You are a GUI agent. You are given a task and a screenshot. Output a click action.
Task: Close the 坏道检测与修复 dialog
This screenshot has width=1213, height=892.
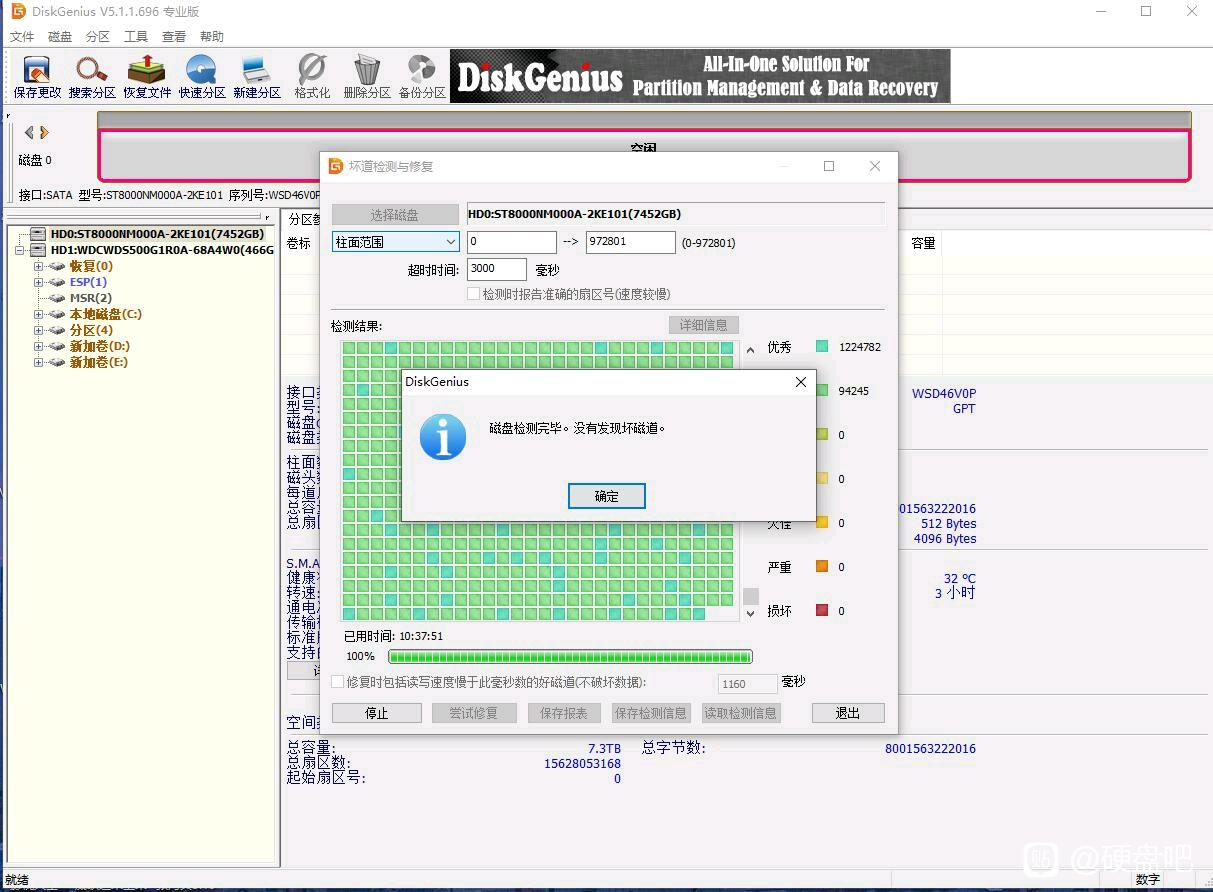[x=875, y=166]
